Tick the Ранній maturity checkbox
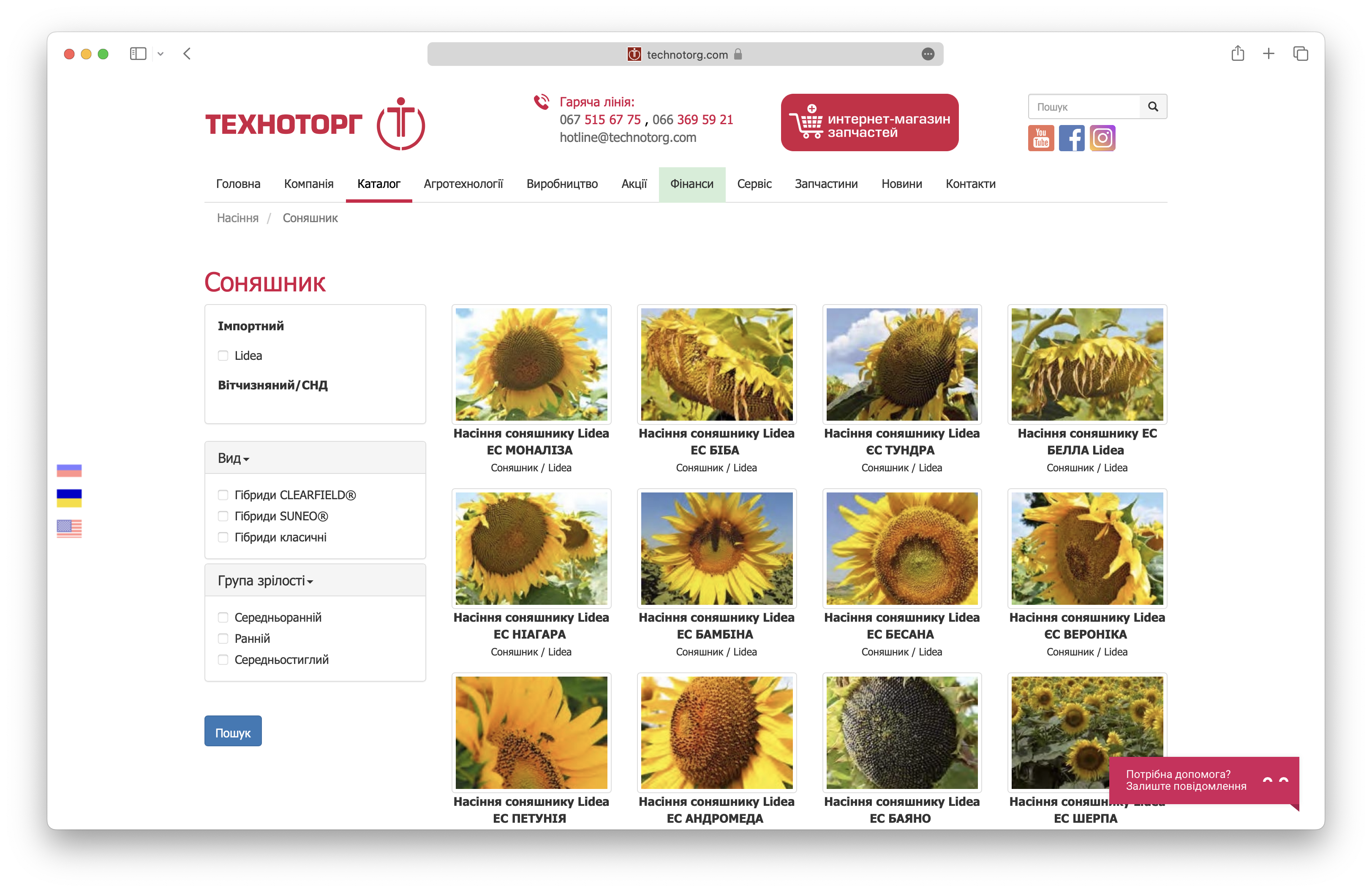The width and height of the screenshot is (1372, 892). click(223, 639)
